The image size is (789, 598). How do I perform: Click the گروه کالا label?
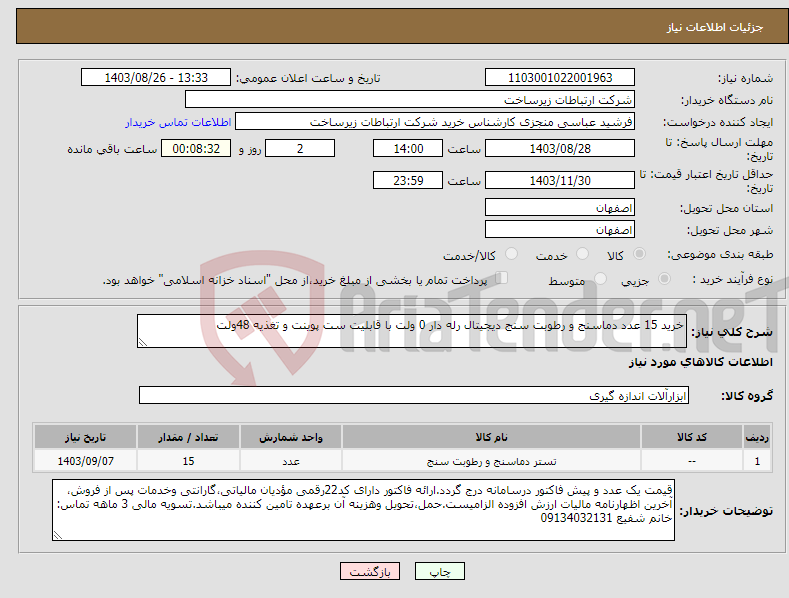pyautogui.click(x=747, y=396)
